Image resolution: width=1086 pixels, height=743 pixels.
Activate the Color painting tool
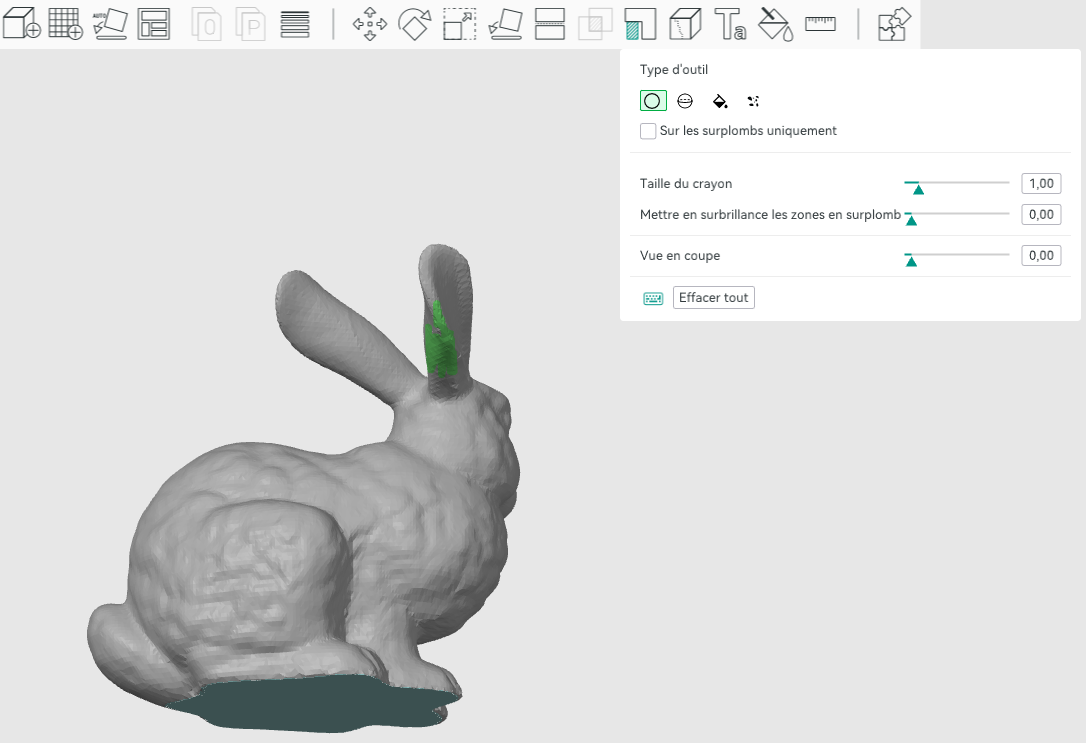click(775, 24)
